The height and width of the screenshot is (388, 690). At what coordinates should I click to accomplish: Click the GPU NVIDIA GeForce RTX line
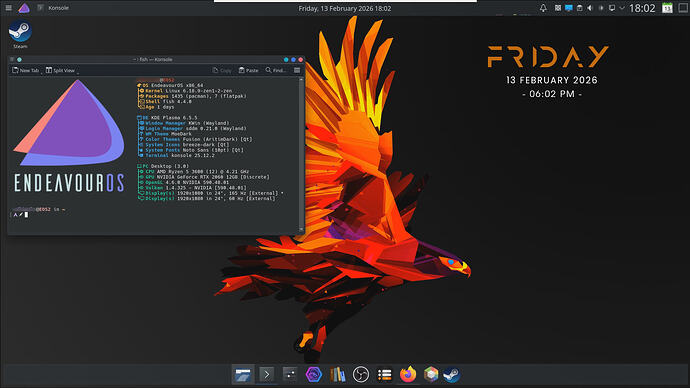point(204,177)
